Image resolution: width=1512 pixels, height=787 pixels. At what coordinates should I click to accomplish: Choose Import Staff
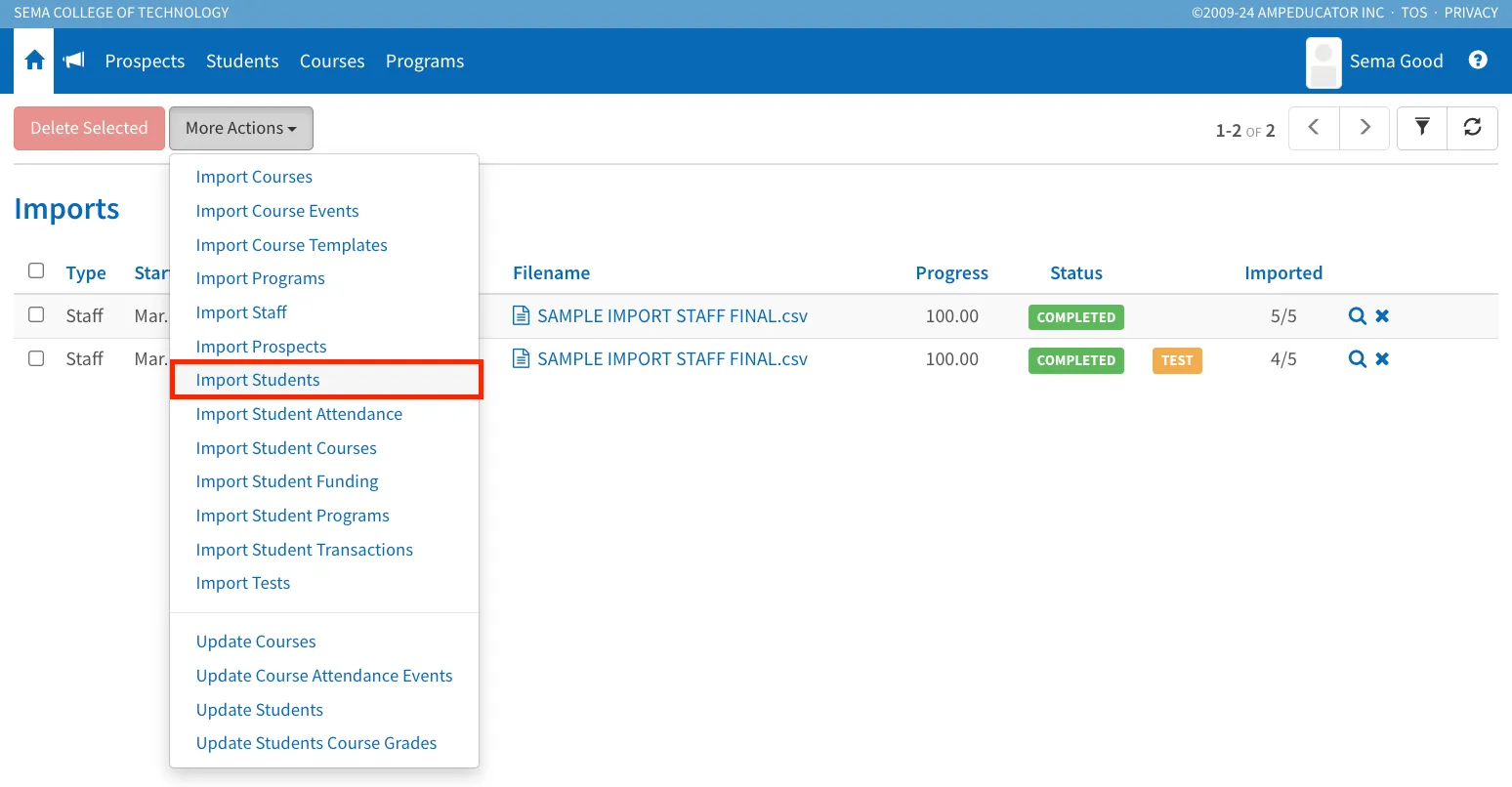point(241,312)
